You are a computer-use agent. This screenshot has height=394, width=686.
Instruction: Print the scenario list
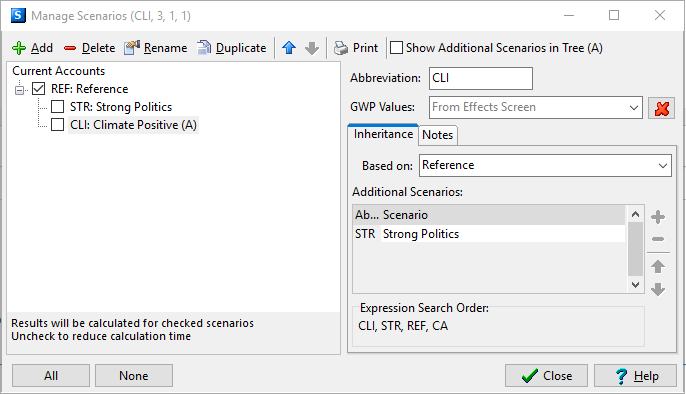coord(356,48)
